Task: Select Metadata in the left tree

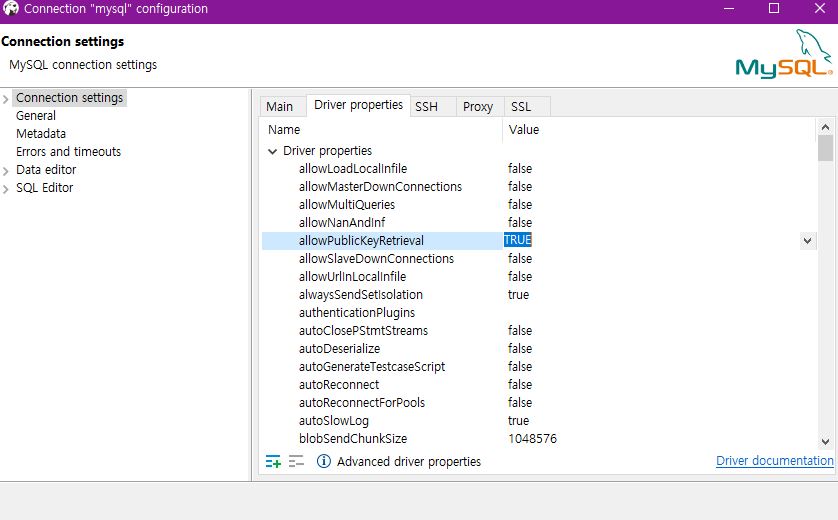Action: (x=41, y=134)
